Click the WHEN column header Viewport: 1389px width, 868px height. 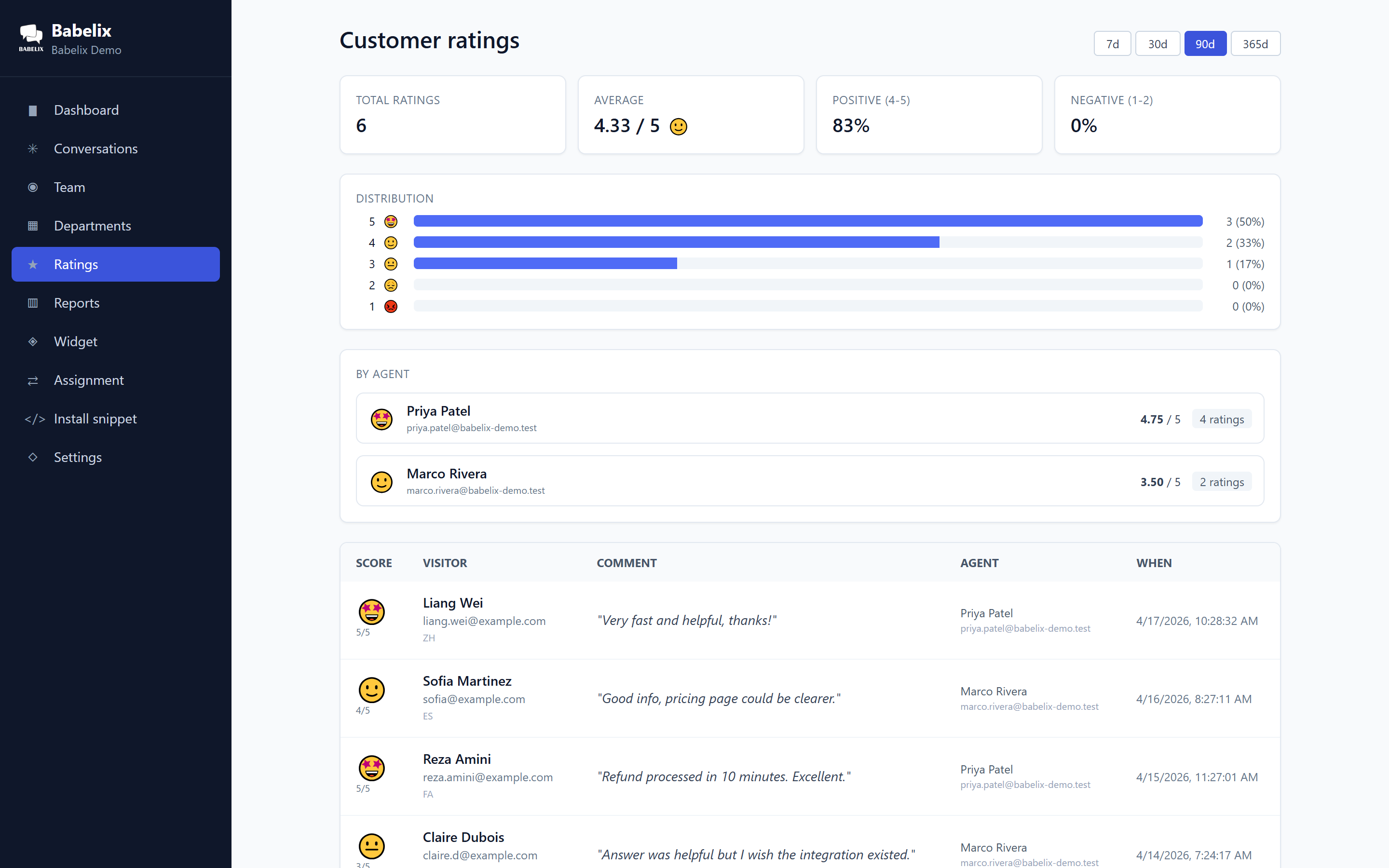(x=1154, y=563)
